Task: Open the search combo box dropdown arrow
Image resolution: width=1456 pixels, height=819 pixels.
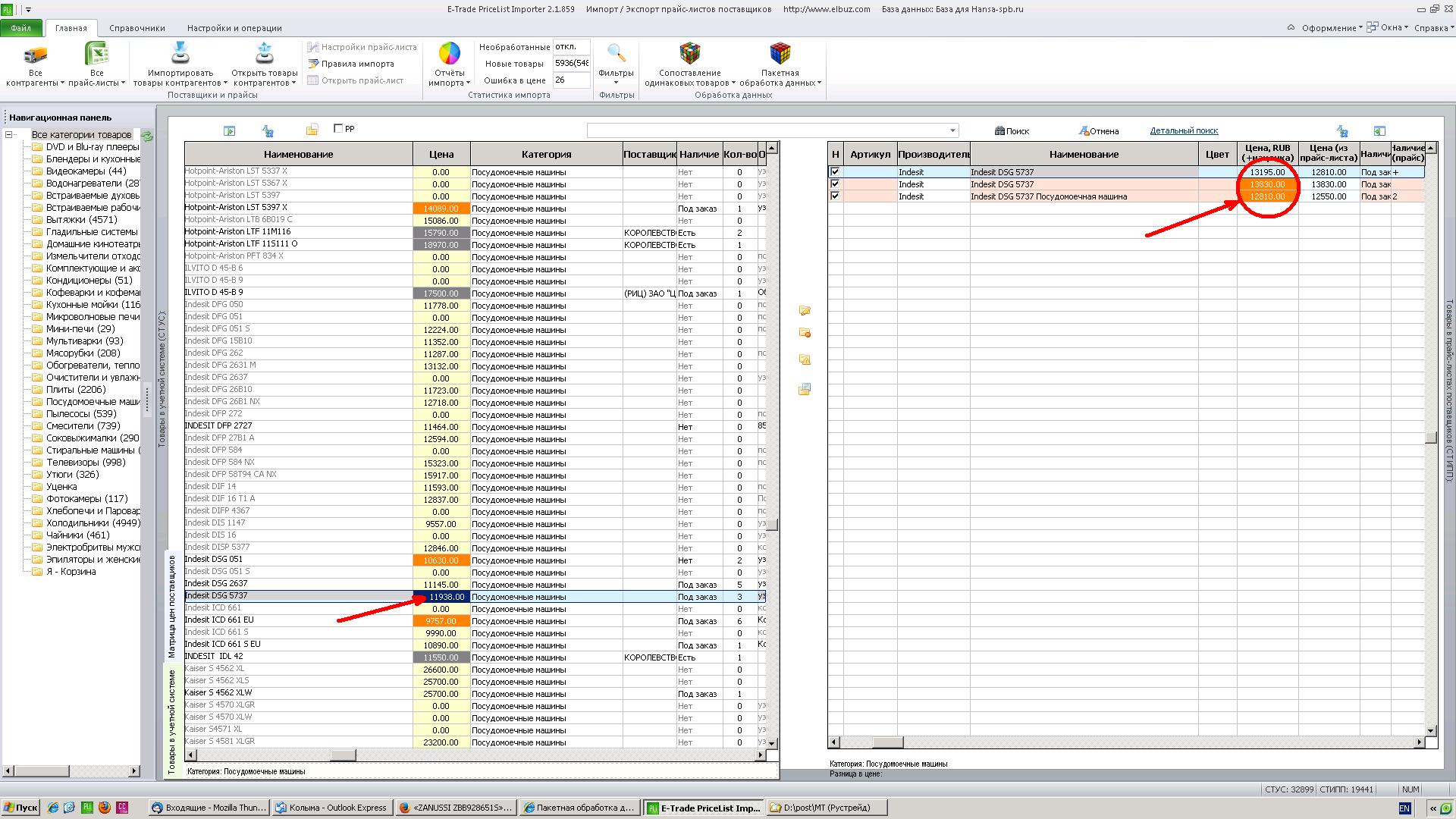Action: pyautogui.click(x=953, y=131)
